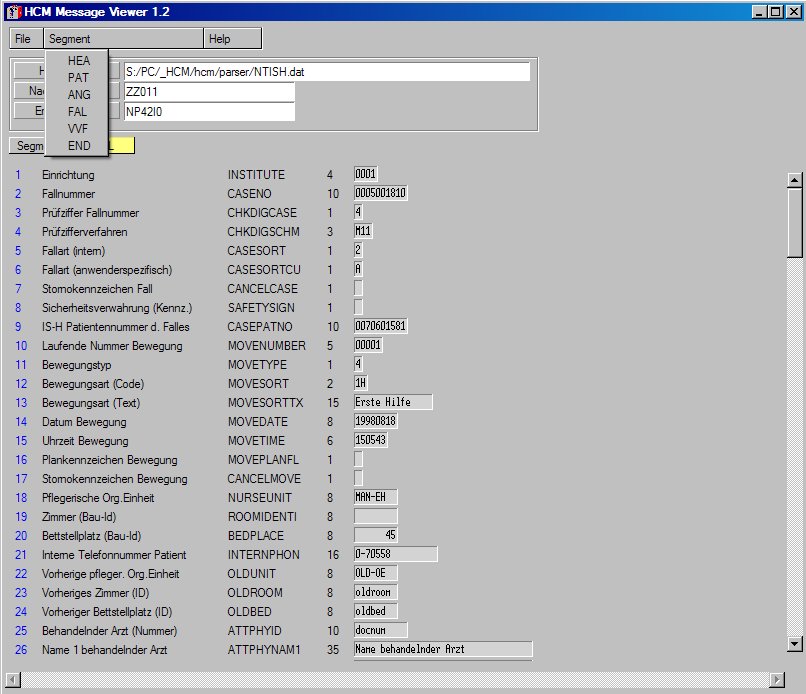Open the File menu
The height and width of the screenshot is (694, 806).
coord(23,39)
